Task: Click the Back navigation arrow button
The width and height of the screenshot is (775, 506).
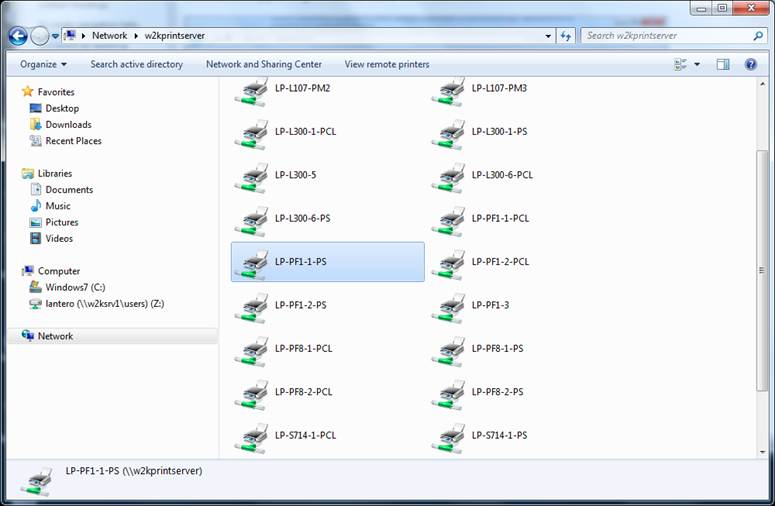Action: click(18, 36)
